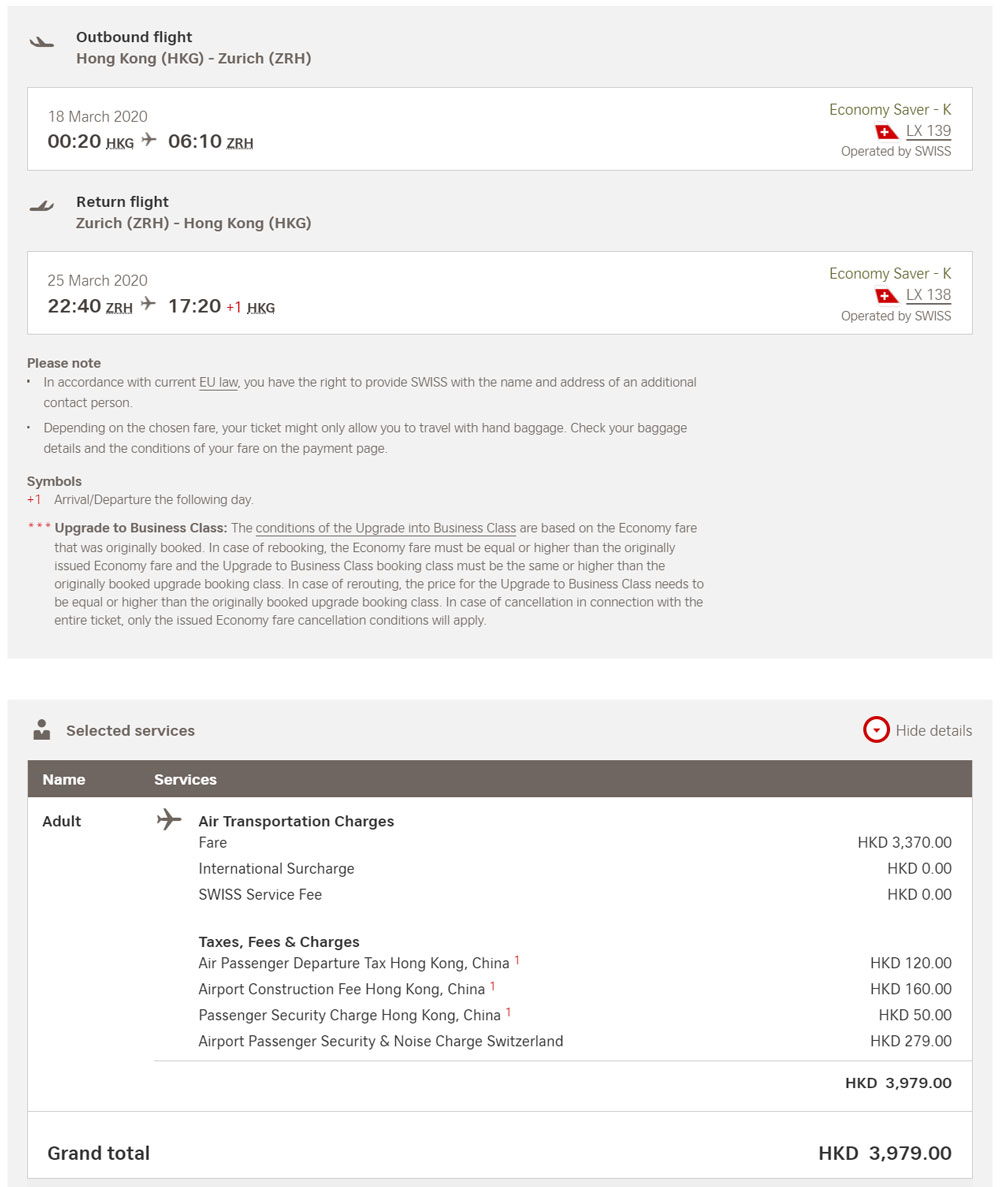
Task: Click the Services column header
Action: [185, 779]
